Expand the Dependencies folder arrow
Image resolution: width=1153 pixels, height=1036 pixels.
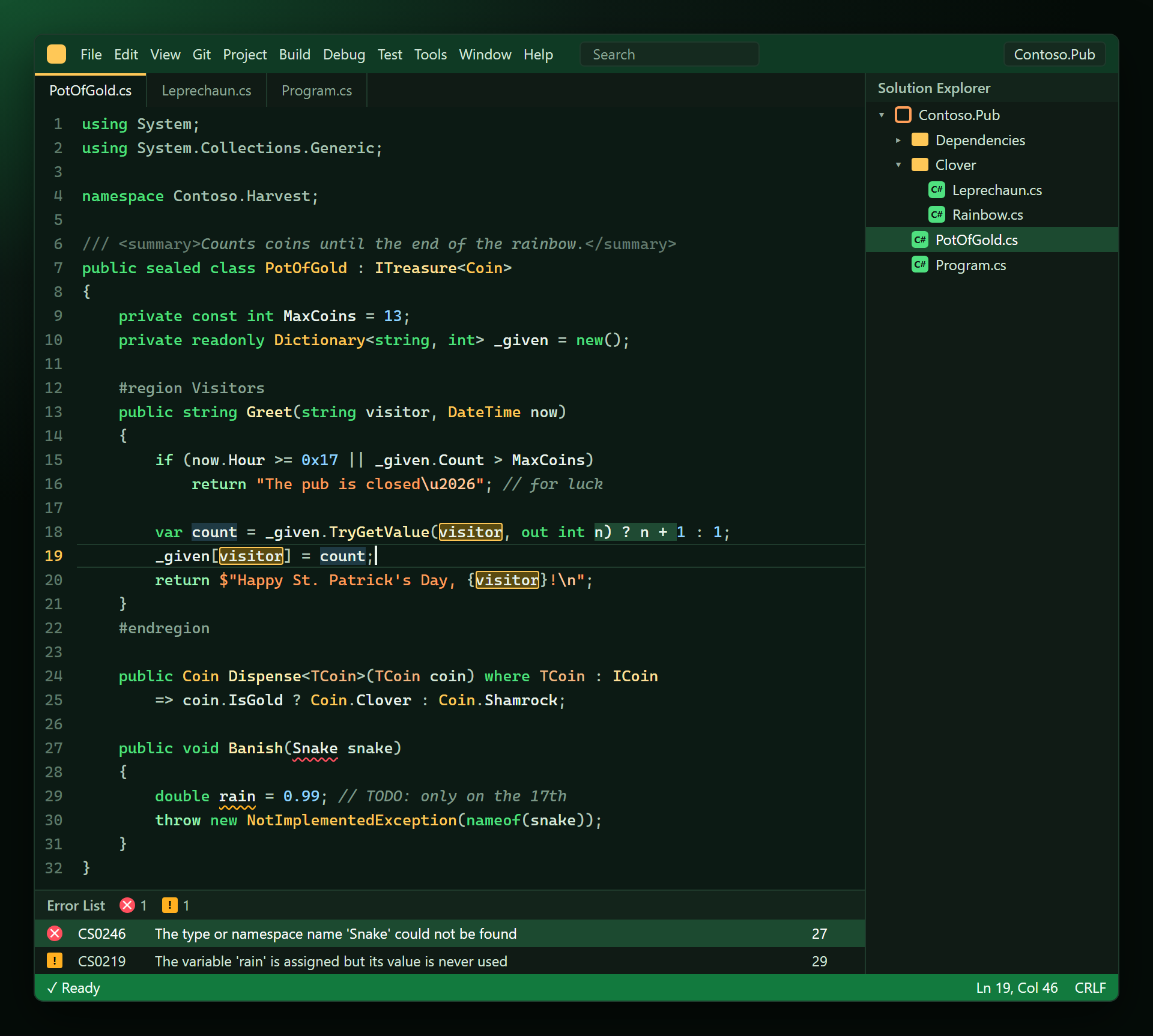click(898, 140)
